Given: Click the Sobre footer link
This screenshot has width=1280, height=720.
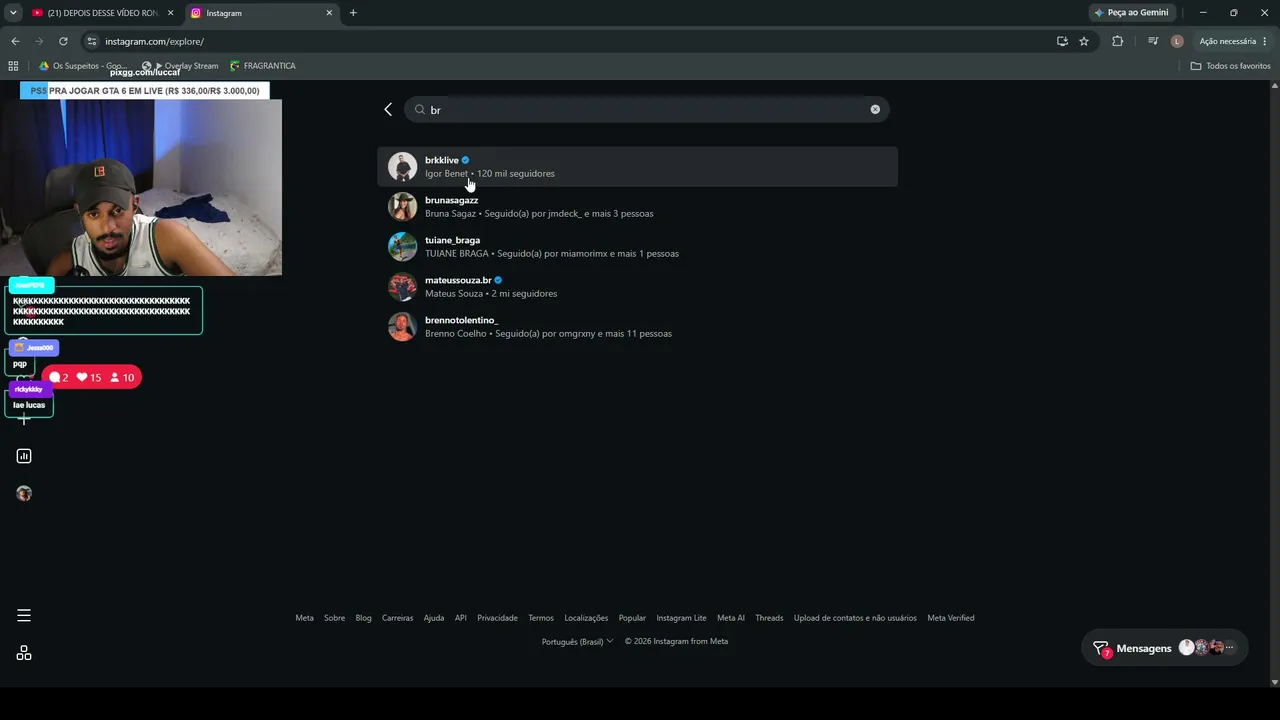Looking at the screenshot, I should (334, 618).
